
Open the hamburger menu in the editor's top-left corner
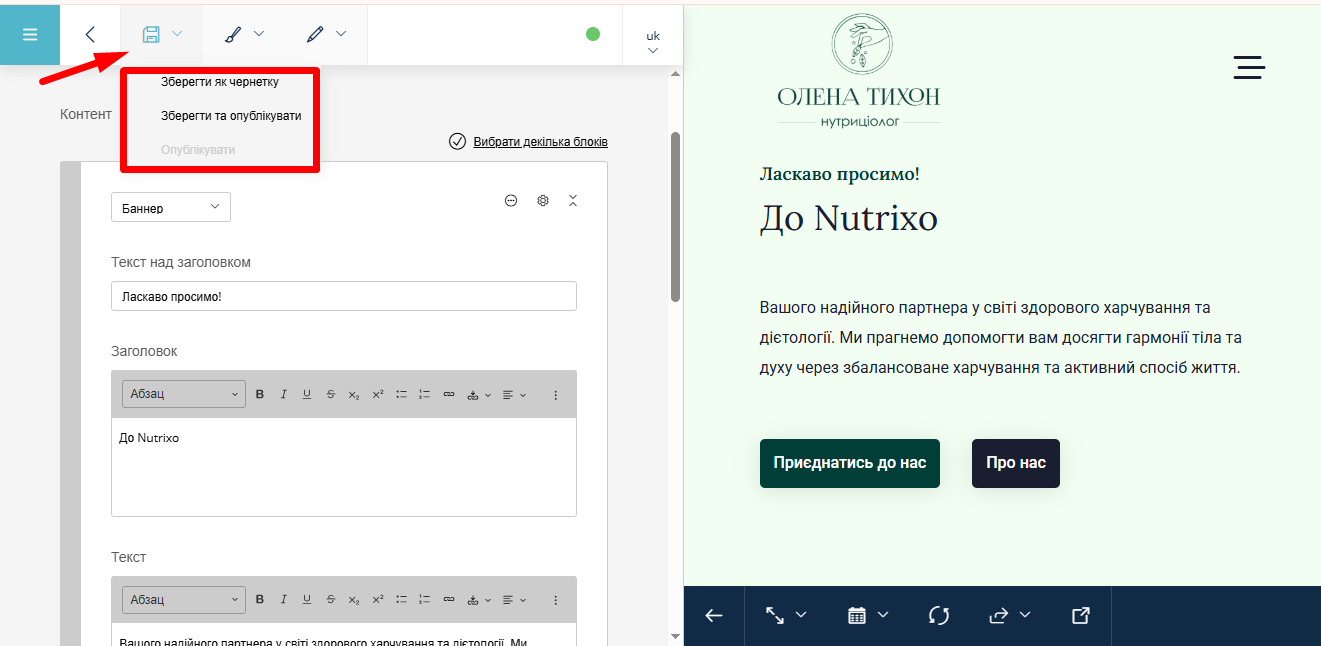30,34
